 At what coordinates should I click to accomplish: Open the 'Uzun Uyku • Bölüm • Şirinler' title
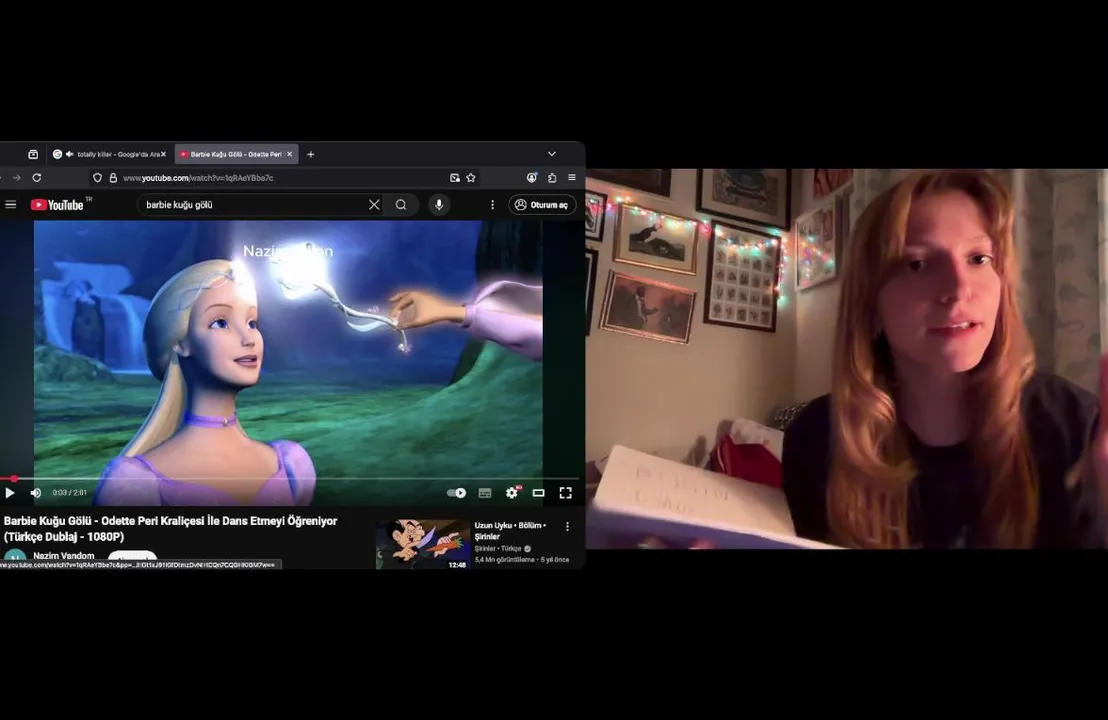510,531
